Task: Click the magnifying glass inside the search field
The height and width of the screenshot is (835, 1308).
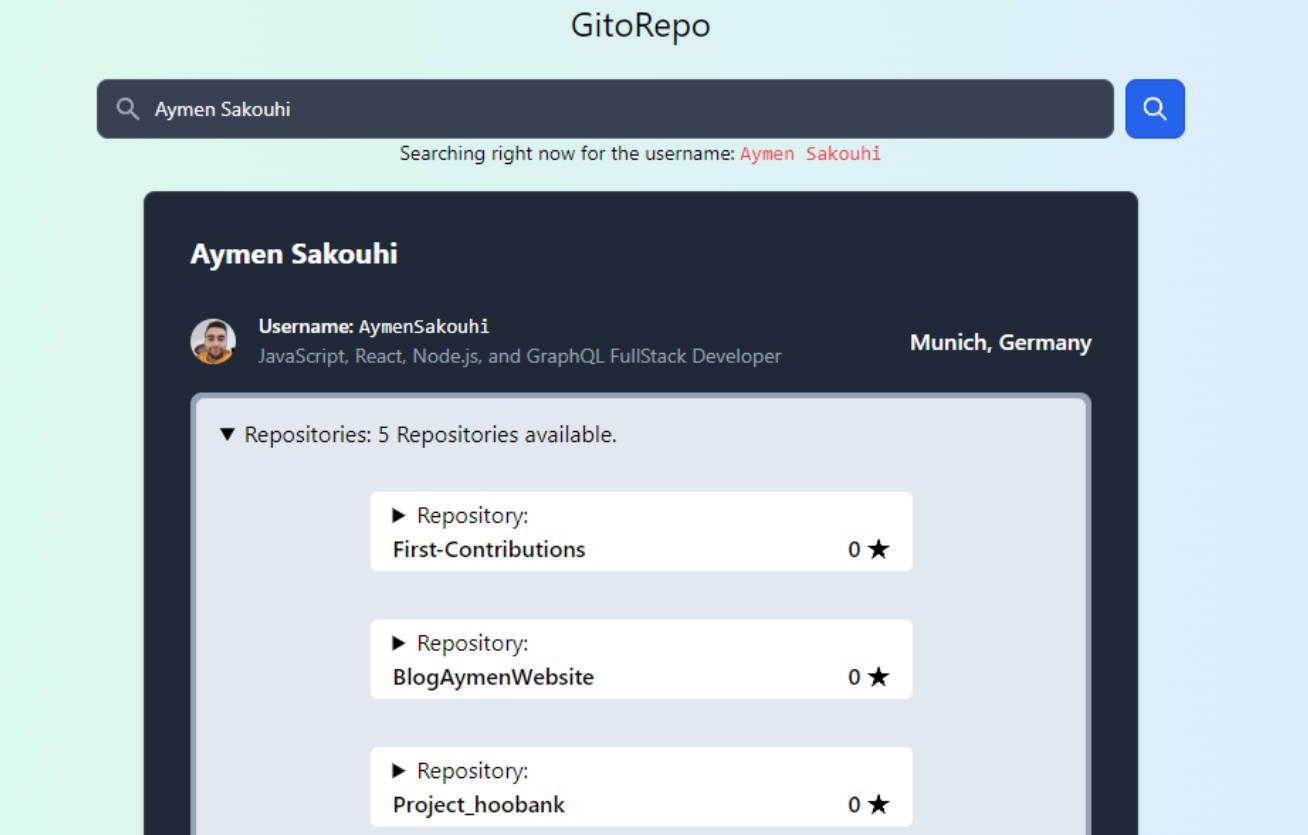Action: coord(127,108)
